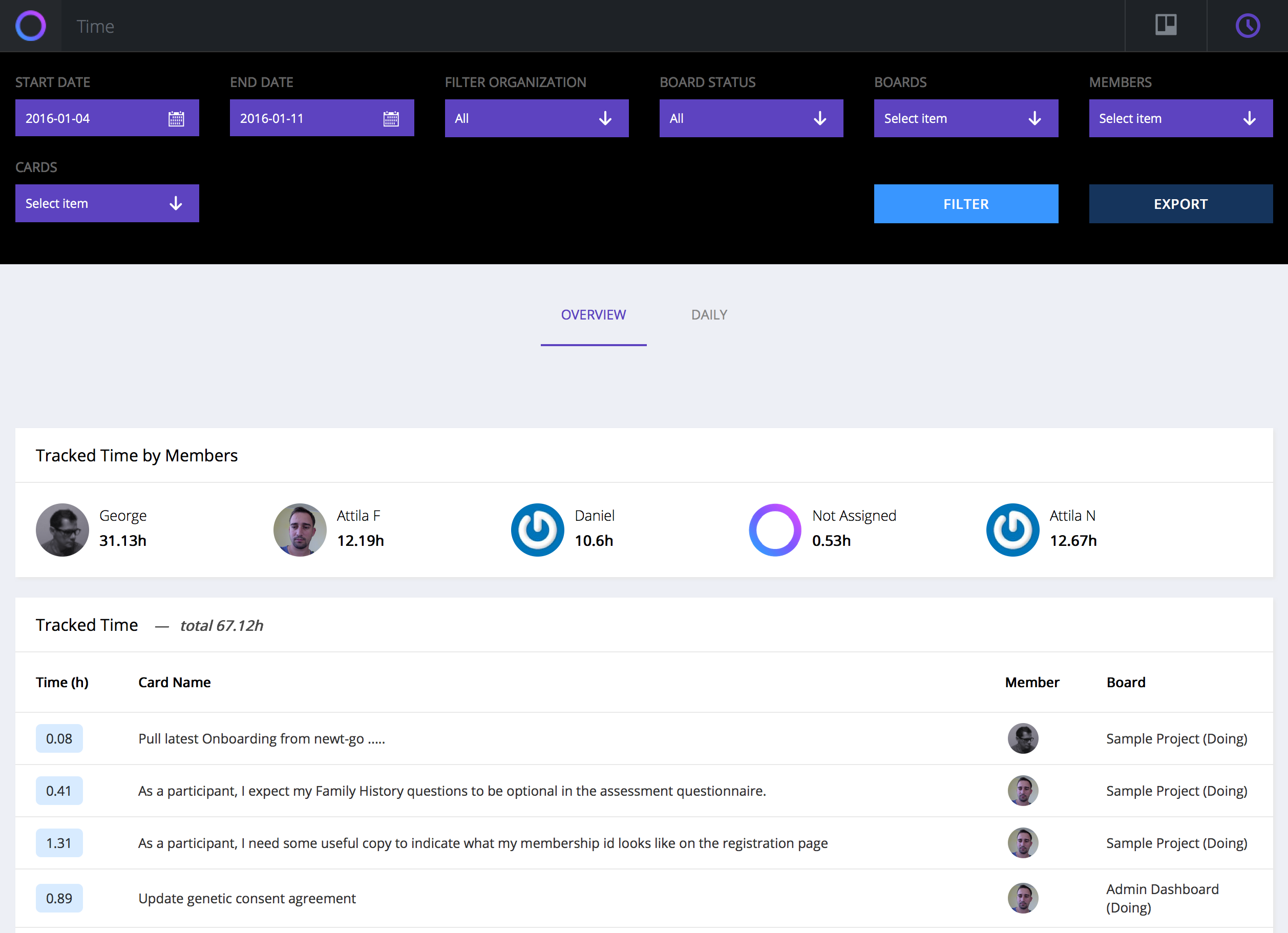This screenshot has height=933, width=1288.
Task: Select the Overview tab
Action: click(593, 314)
